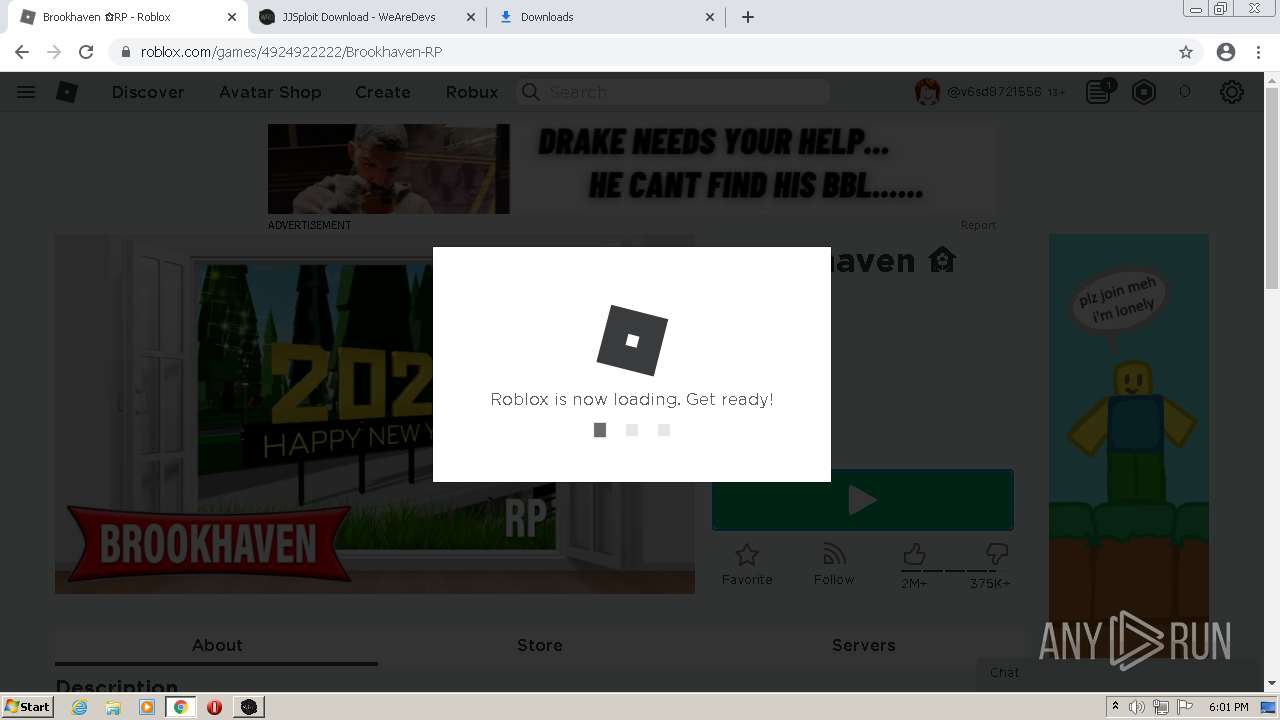This screenshot has height=720, width=1280.
Task: Switch to the Chrome taskbar button
Action: coord(181,707)
